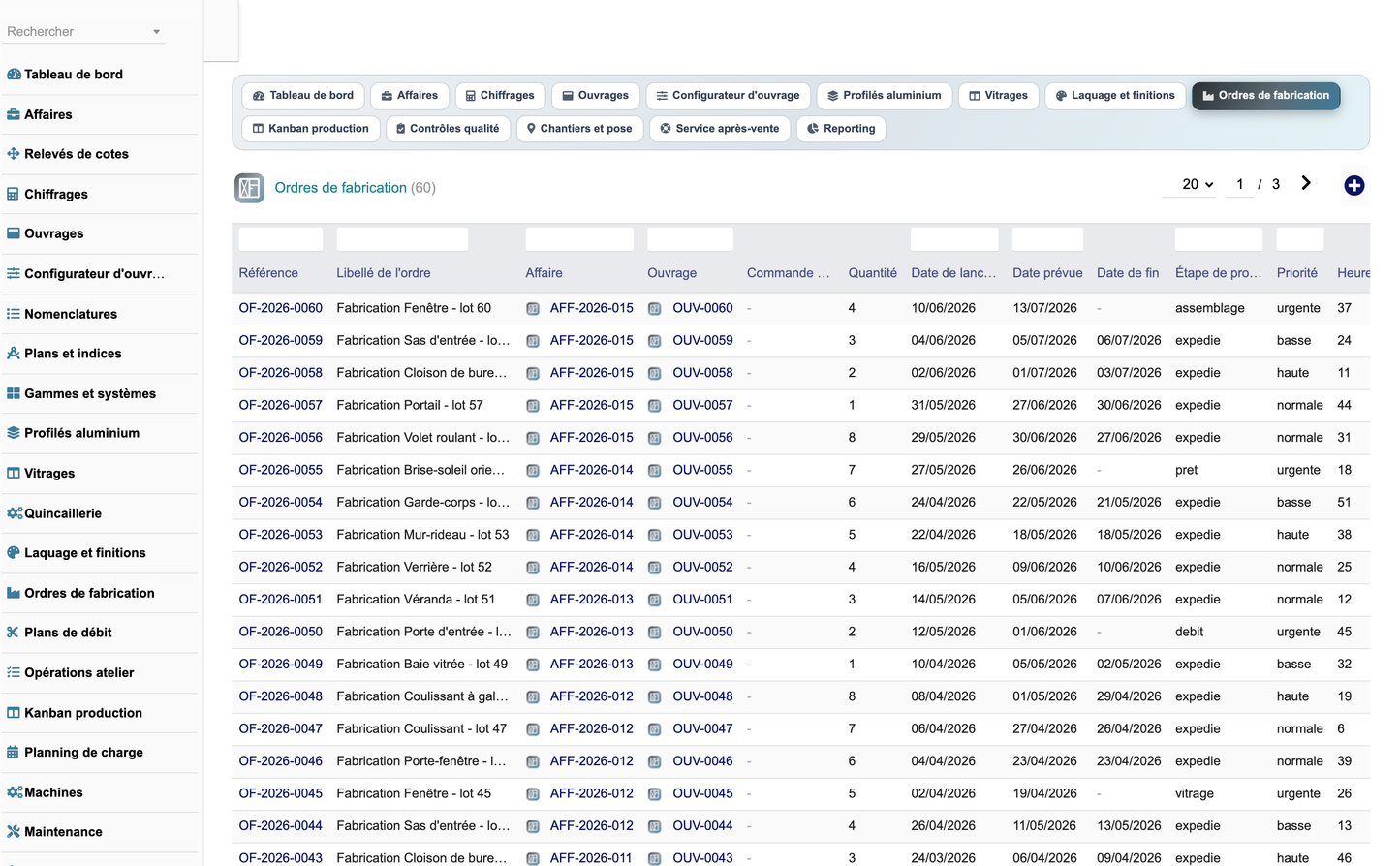
Task: Click the Laquage et finitions palette icon in sidebar
Action: pos(14,553)
